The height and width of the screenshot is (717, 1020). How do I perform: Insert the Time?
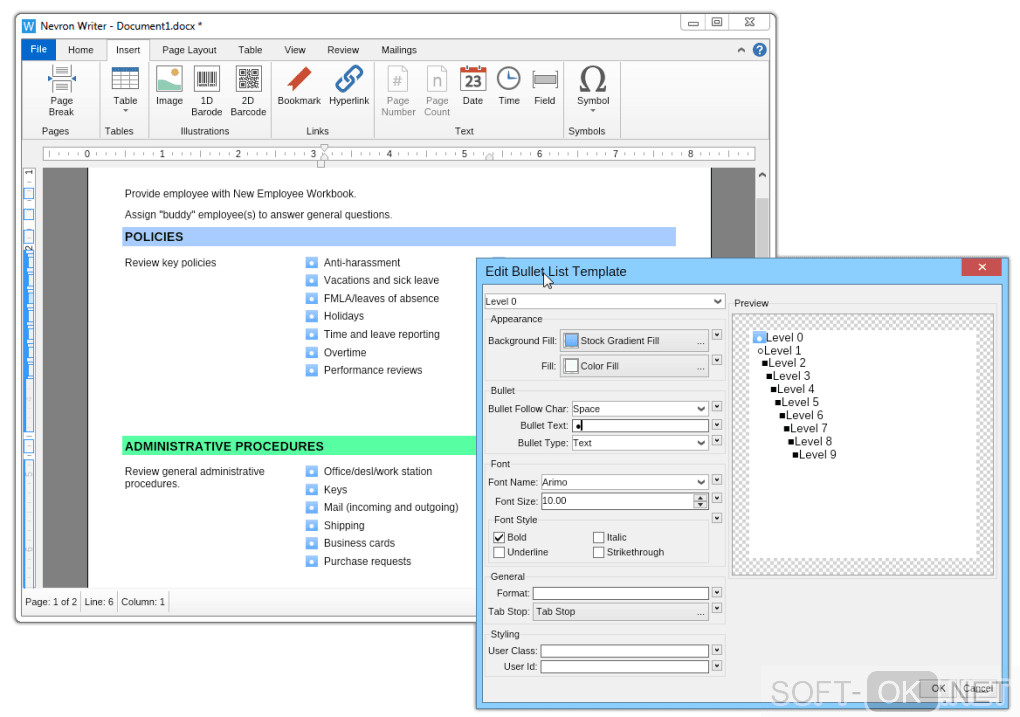tap(509, 85)
